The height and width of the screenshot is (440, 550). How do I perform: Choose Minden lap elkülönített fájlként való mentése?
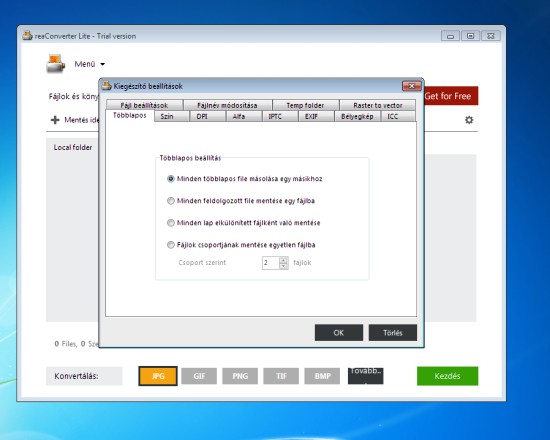170,223
